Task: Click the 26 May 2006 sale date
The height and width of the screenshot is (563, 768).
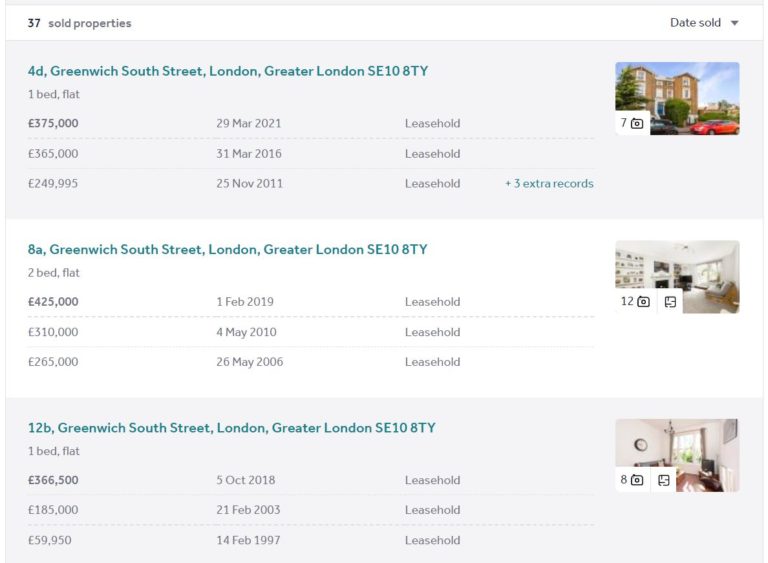Action: pos(250,362)
